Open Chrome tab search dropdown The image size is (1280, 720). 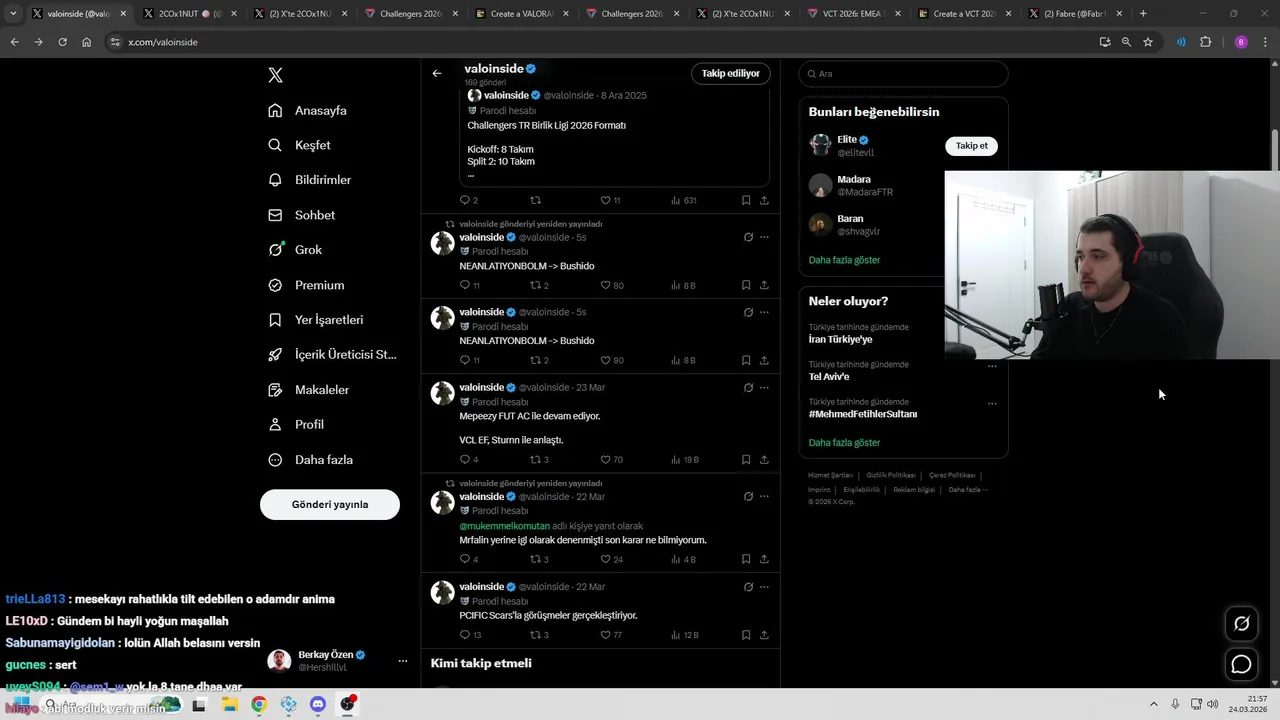(13, 14)
